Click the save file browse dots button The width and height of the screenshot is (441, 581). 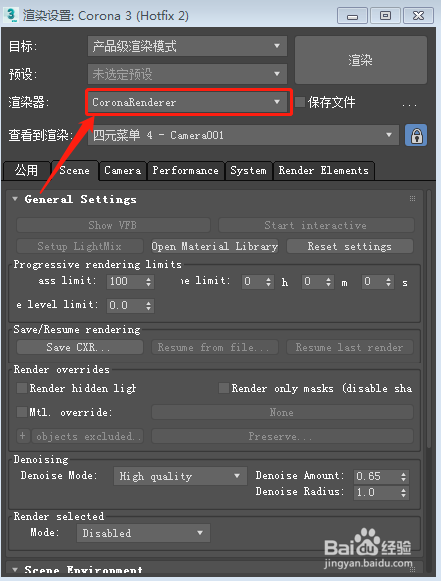(409, 104)
